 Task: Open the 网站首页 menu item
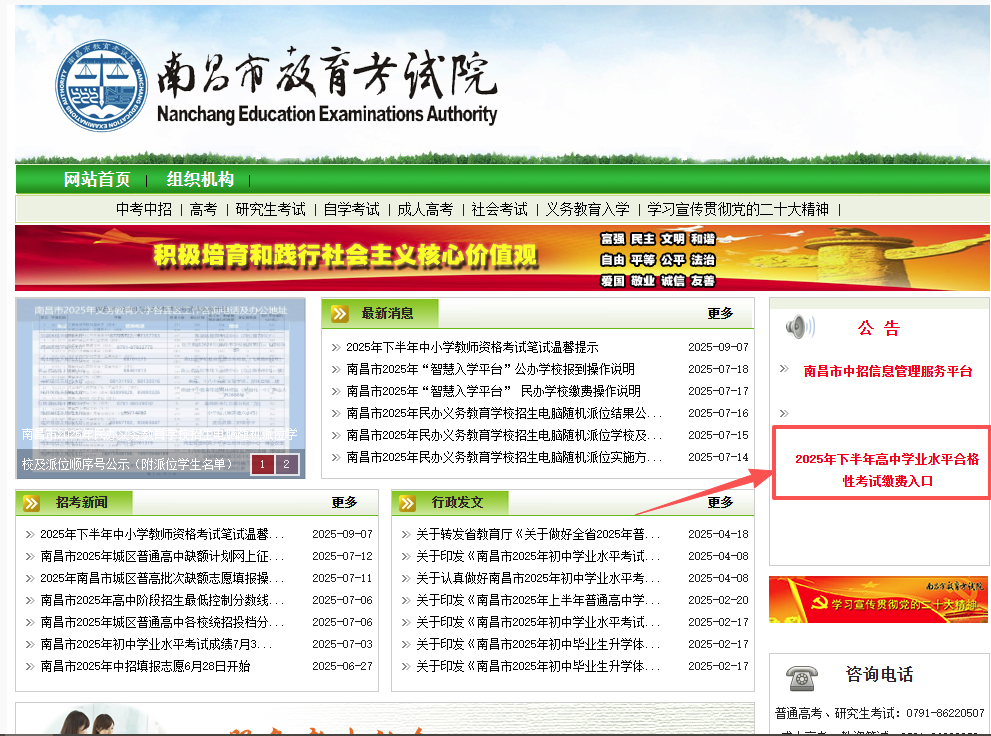pyautogui.click(x=97, y=180)
